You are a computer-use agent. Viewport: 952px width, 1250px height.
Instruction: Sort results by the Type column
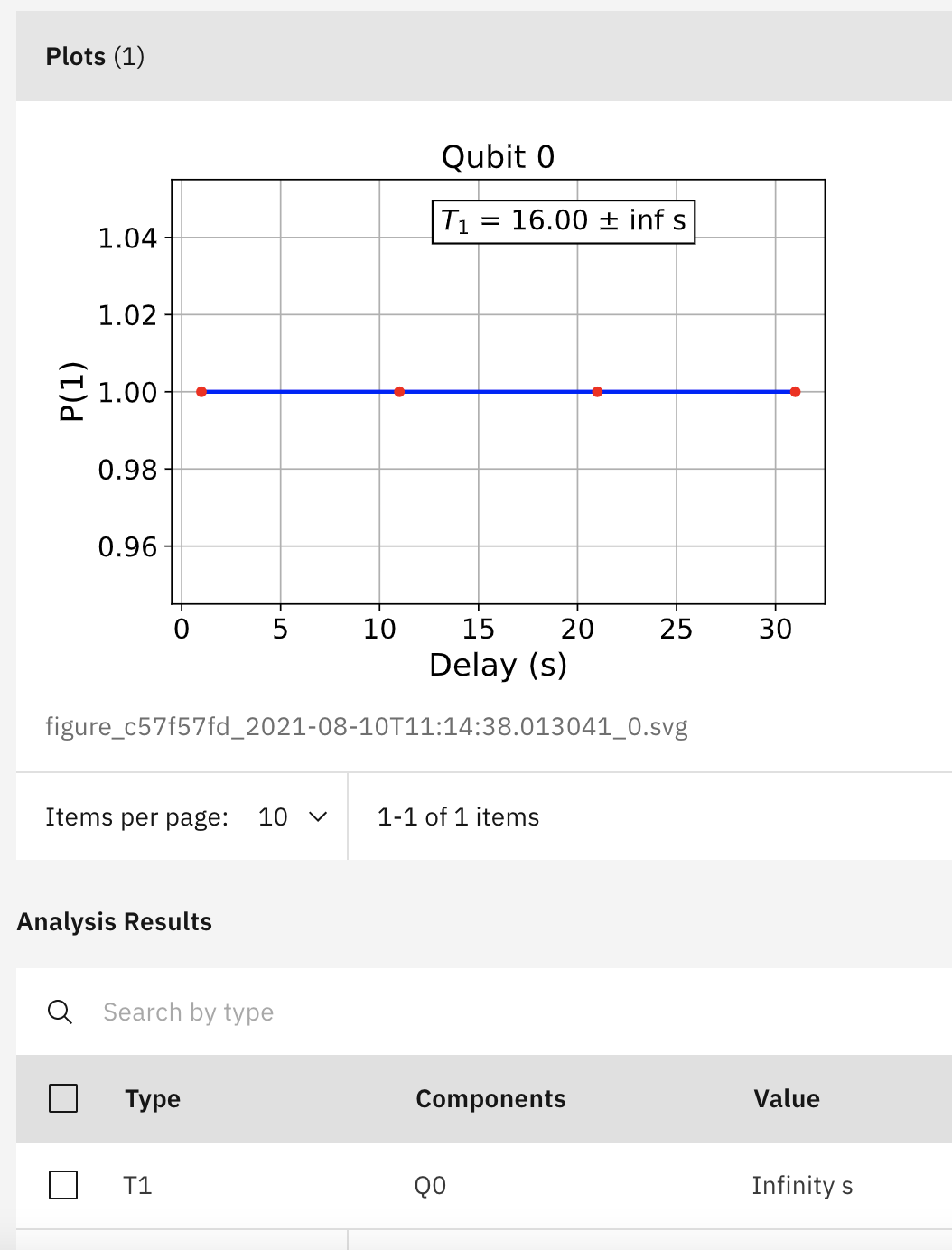click(151, 1099)
